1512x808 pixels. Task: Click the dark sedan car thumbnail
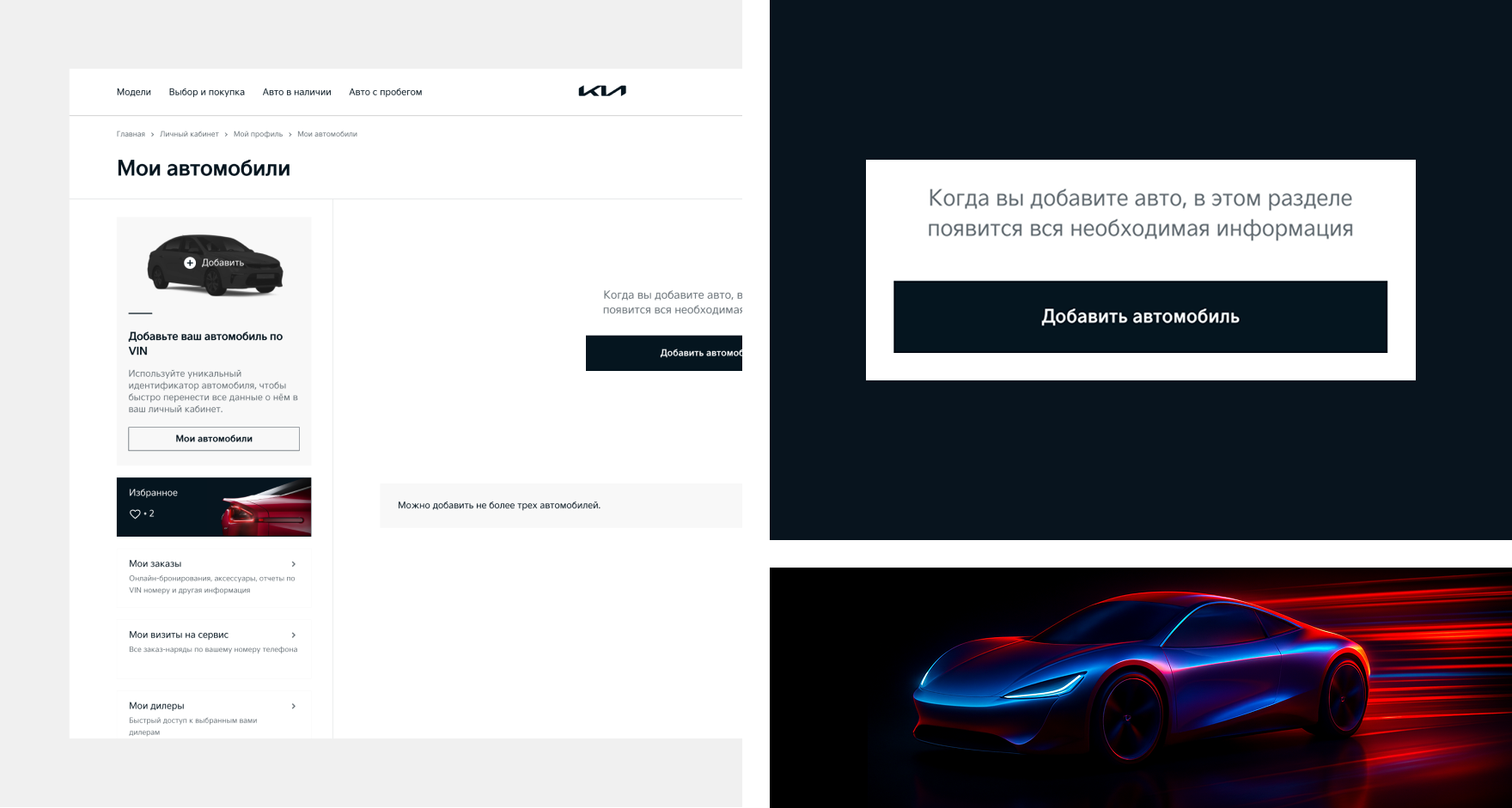coord(215,264)
